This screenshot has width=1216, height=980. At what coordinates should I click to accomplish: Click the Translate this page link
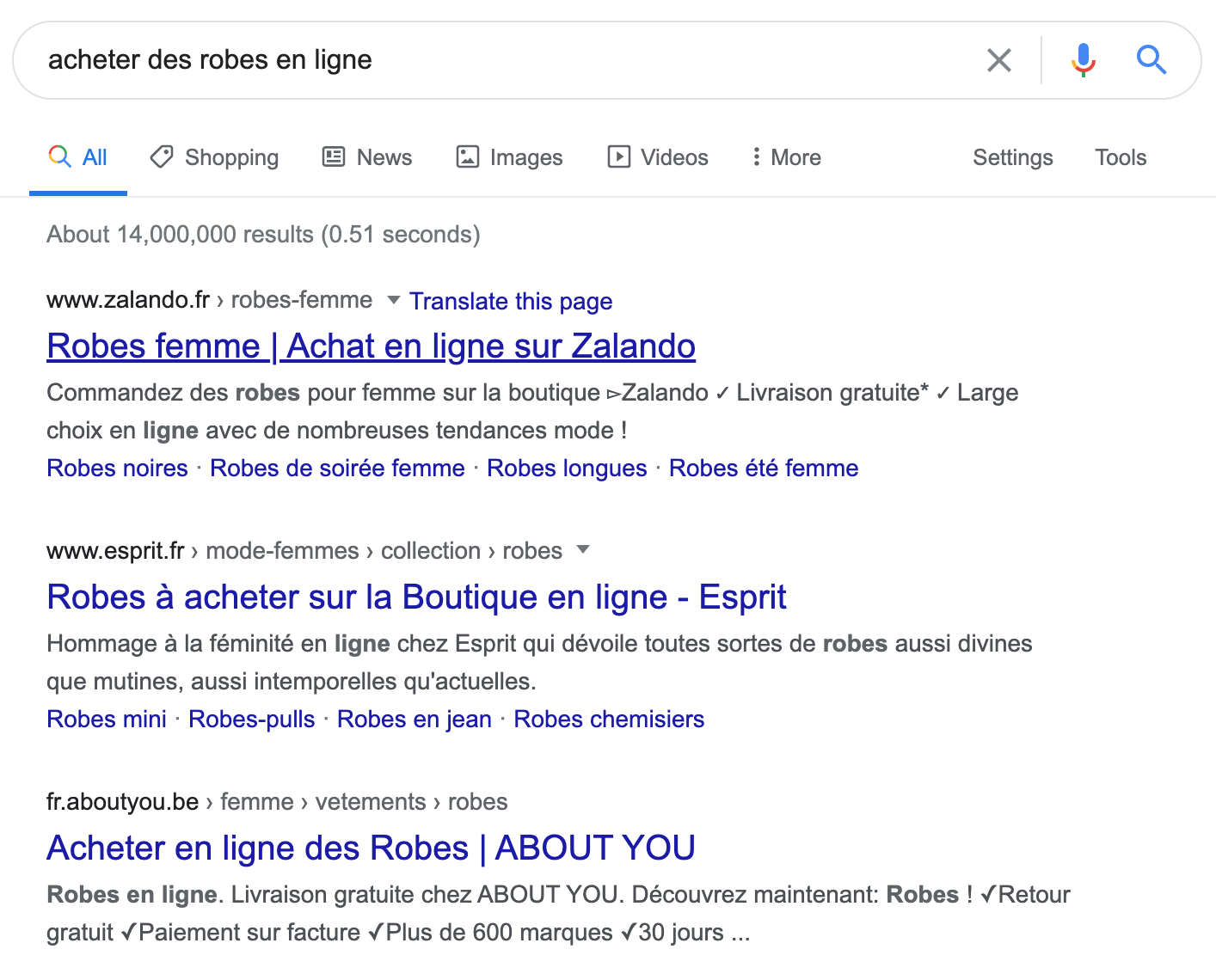tap(511, 301)
